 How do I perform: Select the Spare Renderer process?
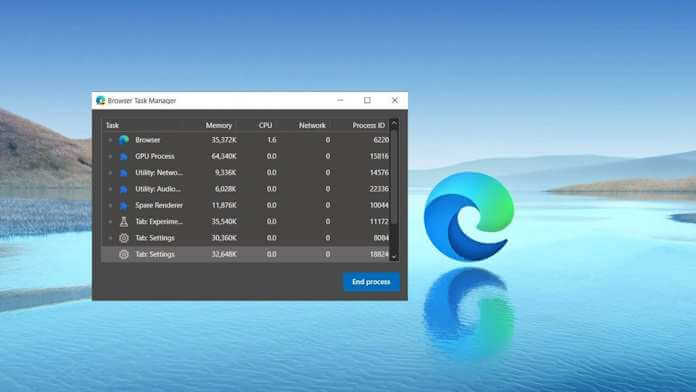pyautogui.click(x=159, y=206)
